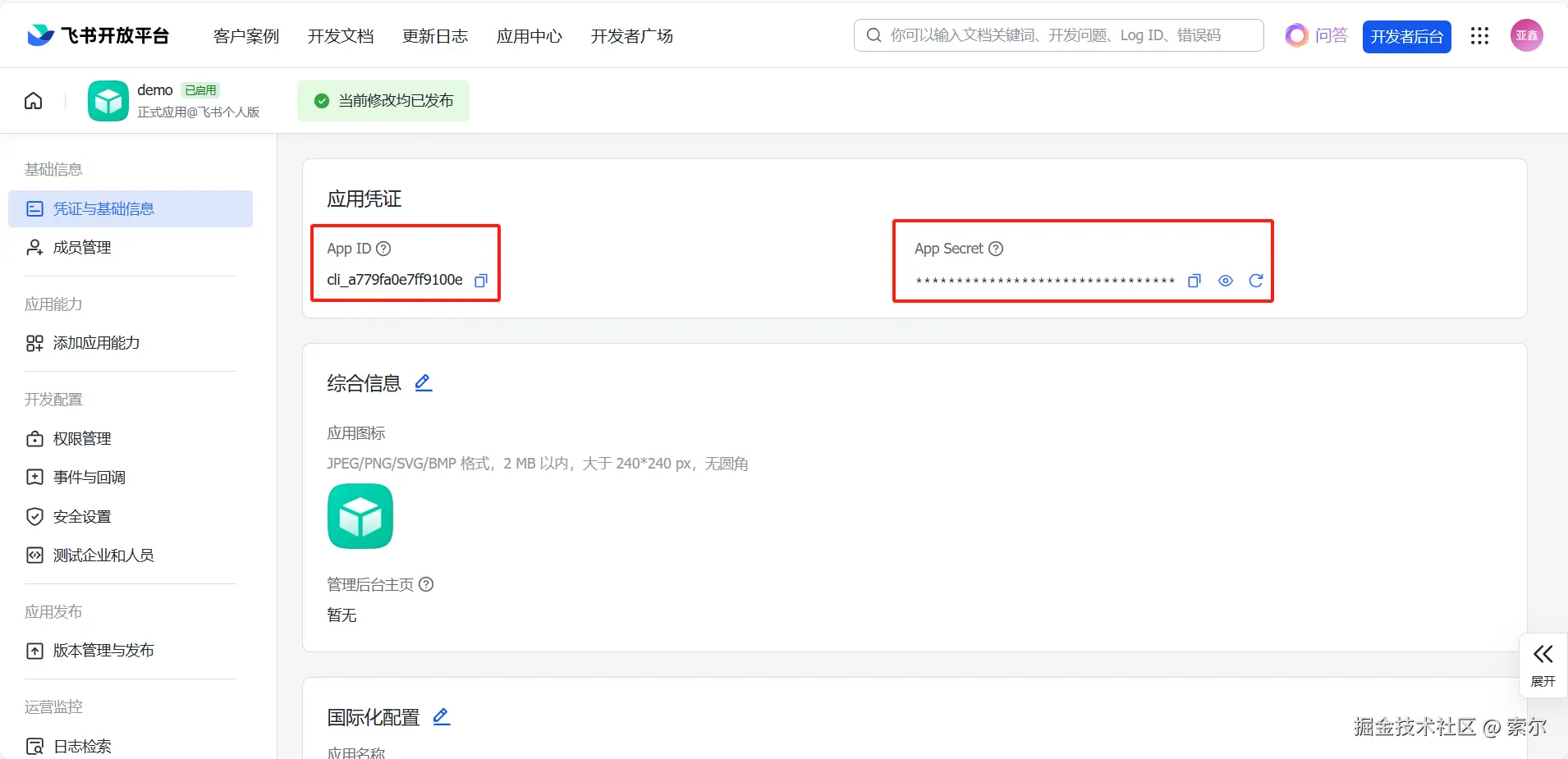
Task: Click the search magnifier icon
Action: [874, 35]
